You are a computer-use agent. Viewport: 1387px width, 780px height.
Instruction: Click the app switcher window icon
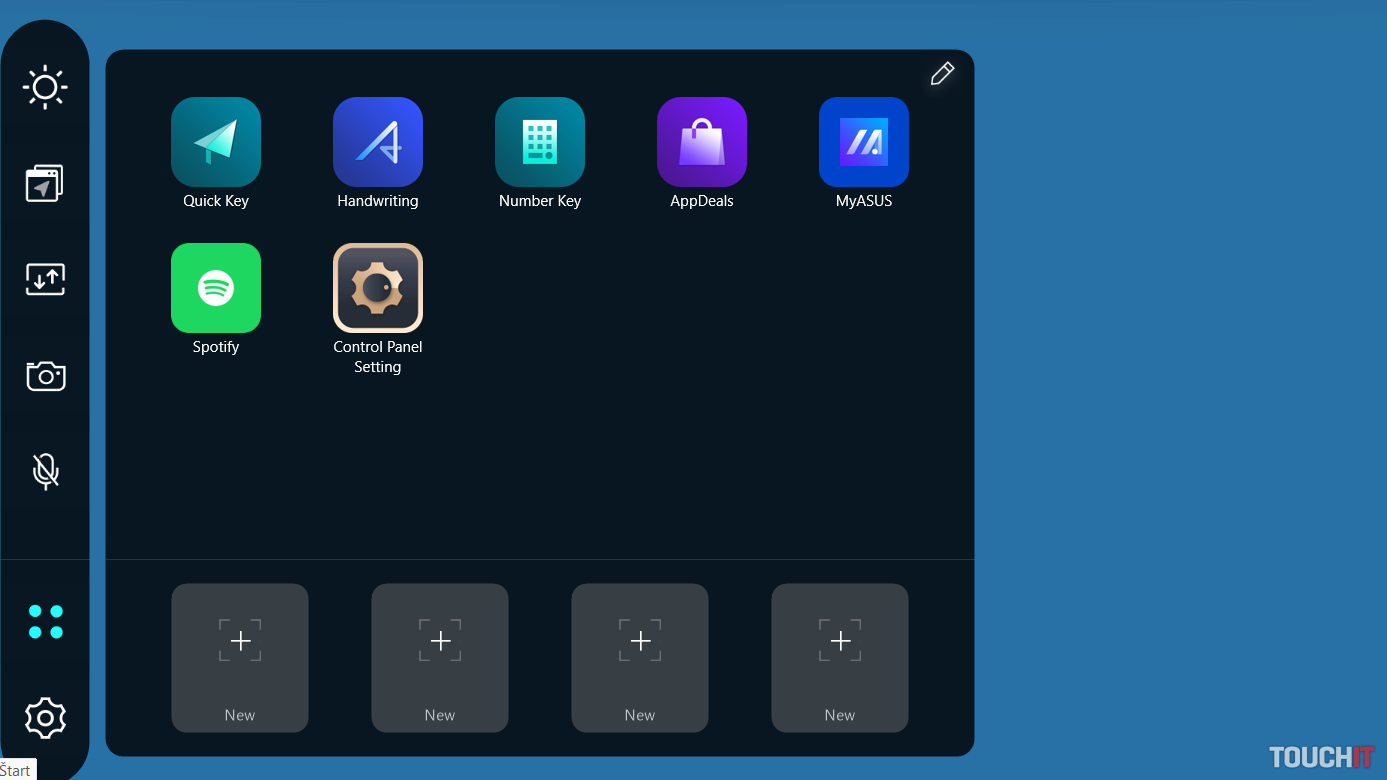click(x=45, y=184)
